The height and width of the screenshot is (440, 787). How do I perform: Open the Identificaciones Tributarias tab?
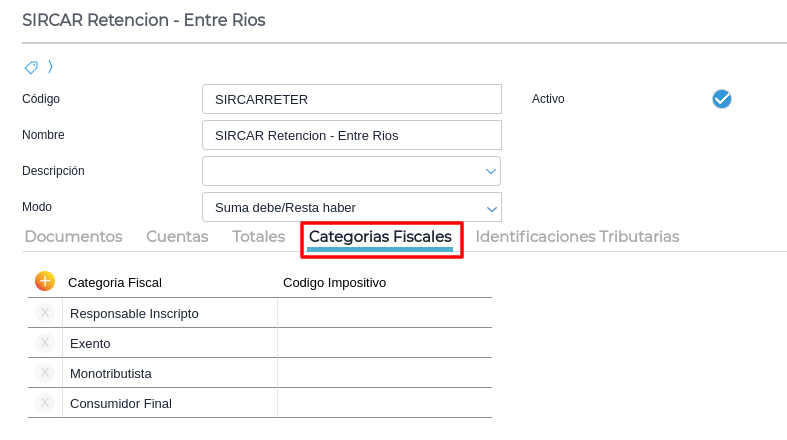point(577,237)
